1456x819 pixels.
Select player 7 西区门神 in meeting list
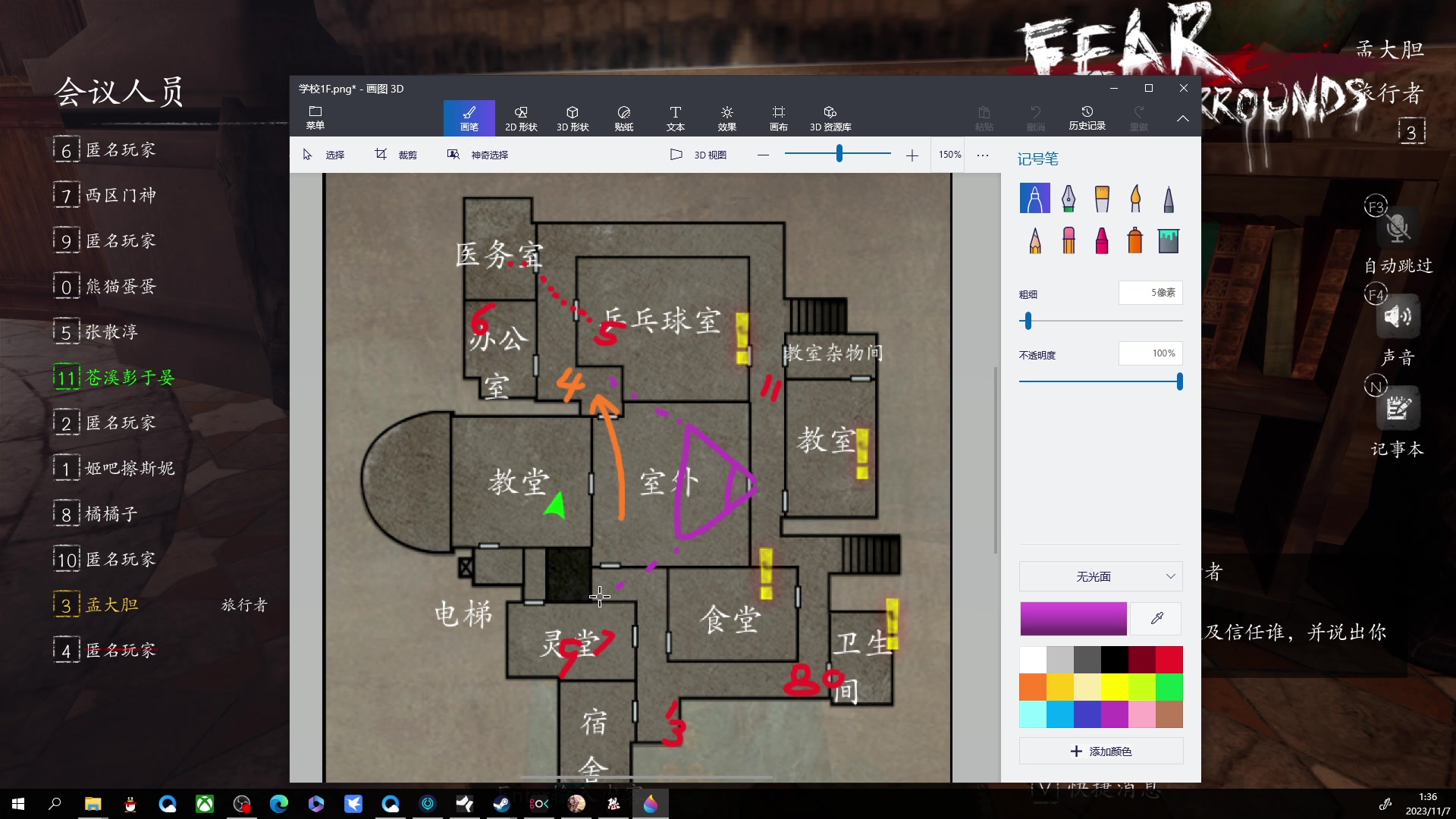[x=105, y=196]
